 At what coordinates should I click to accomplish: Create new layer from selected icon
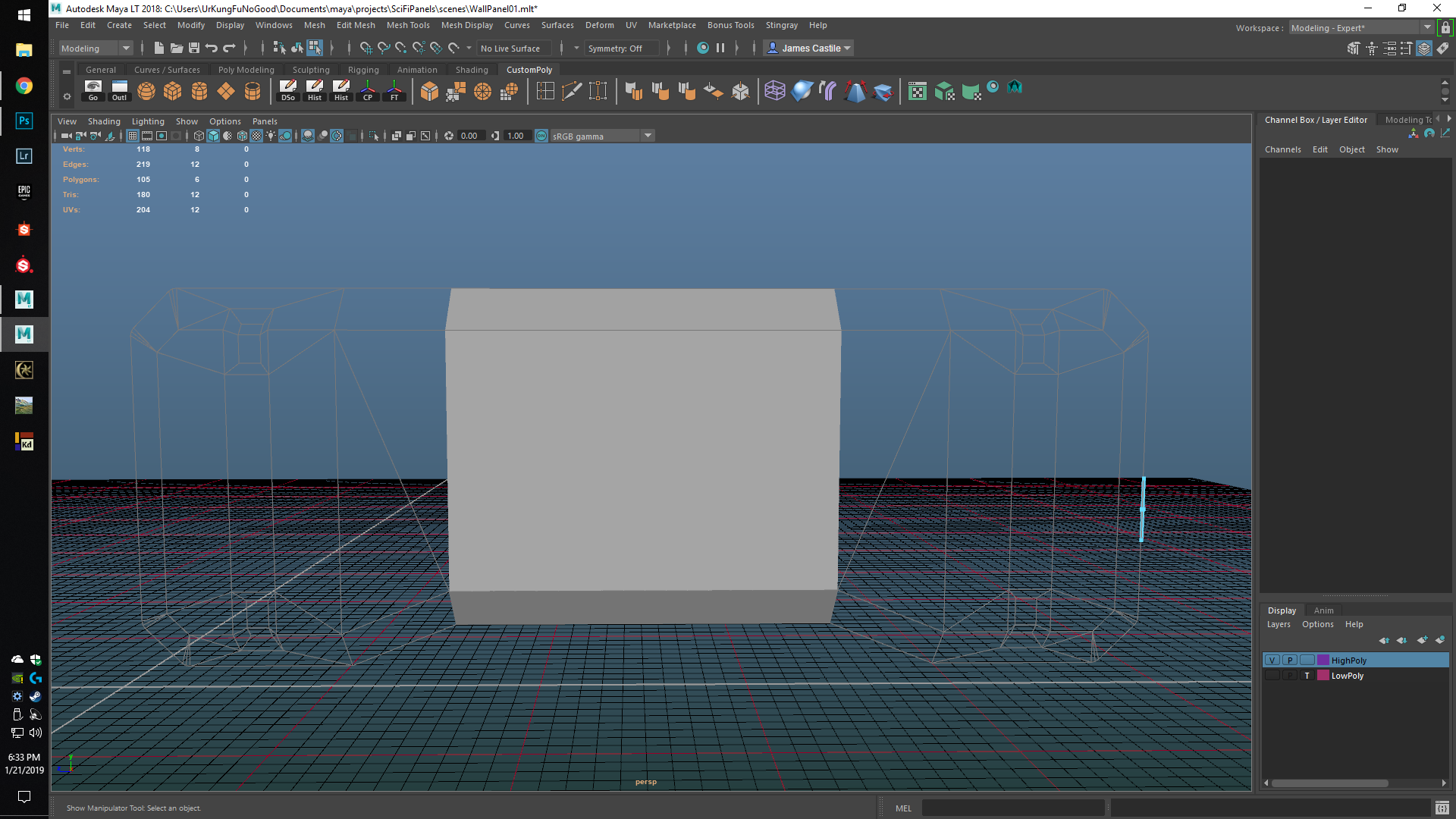(1439, 640)
